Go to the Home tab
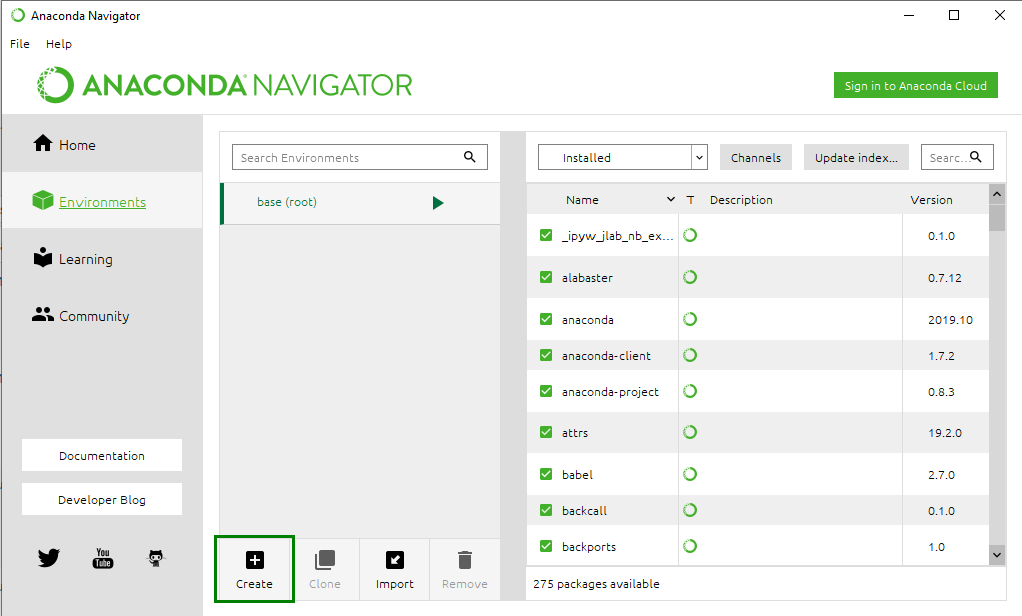Viewport: 1022px width, 616px height. click(102, 144)
